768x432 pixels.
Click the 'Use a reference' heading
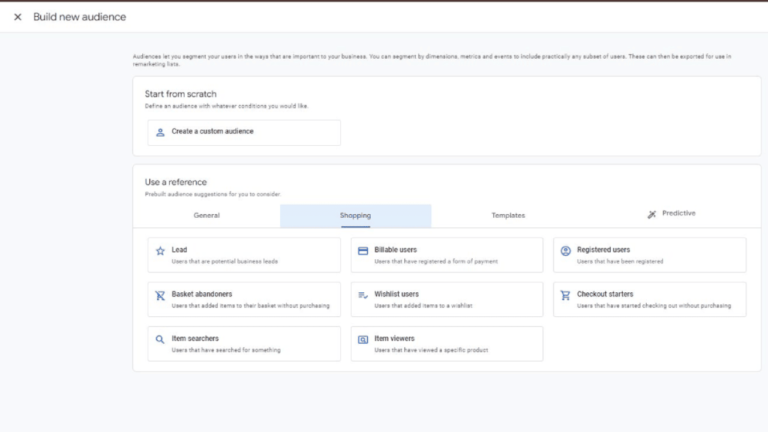176,182
